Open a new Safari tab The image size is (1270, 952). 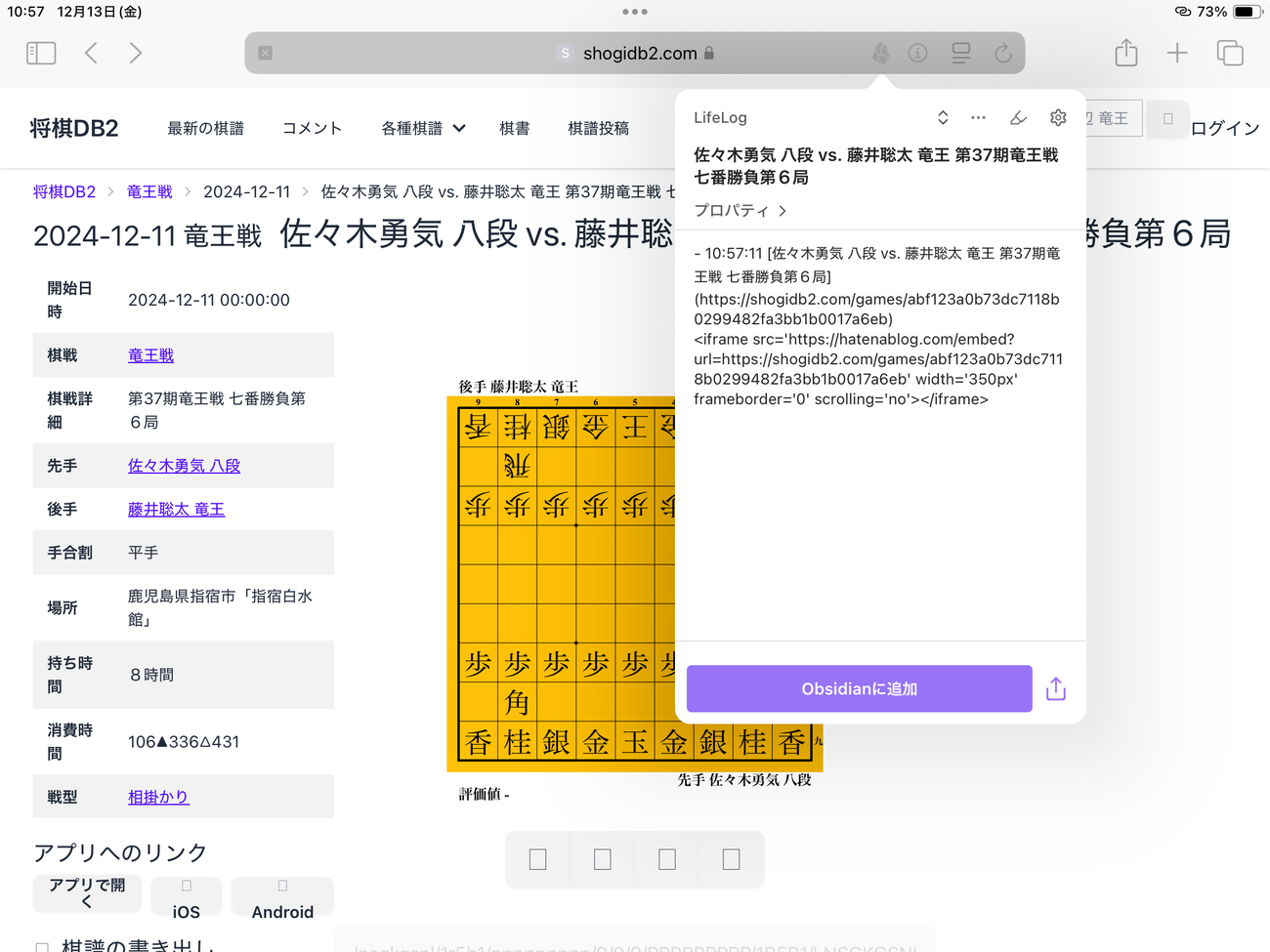pos(1177,53)
